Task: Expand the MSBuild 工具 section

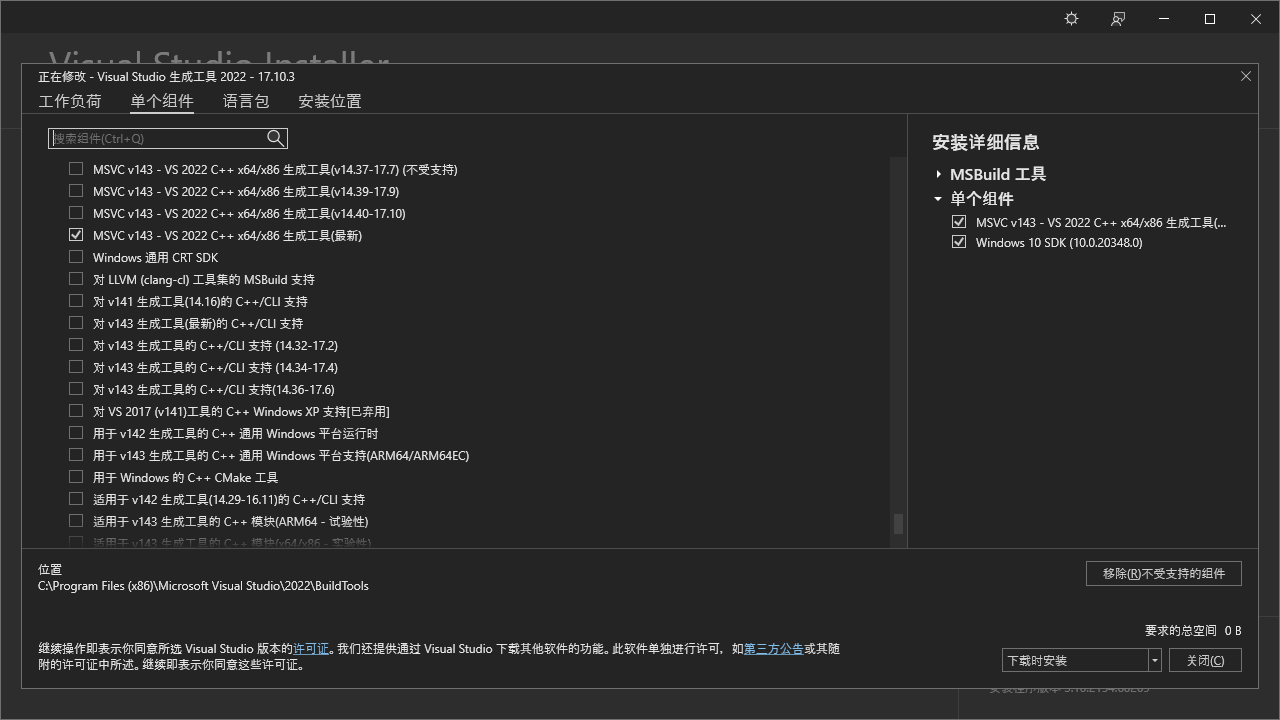Action: pos(938,174)
